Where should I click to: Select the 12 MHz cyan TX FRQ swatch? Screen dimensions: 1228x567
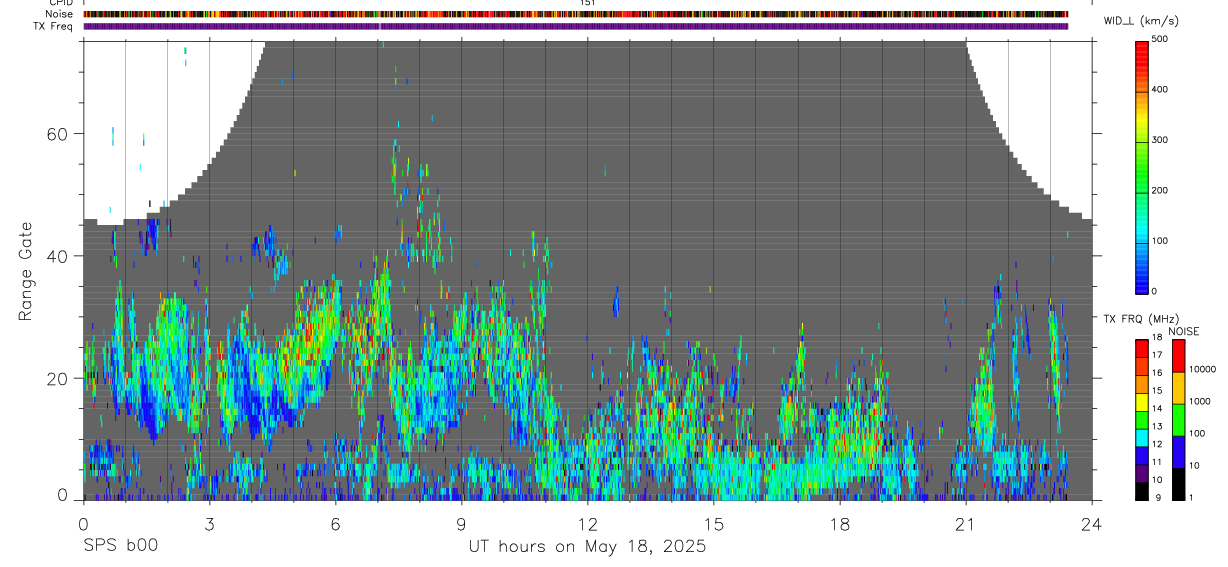pyautogui.click(x=1142, y=439)
